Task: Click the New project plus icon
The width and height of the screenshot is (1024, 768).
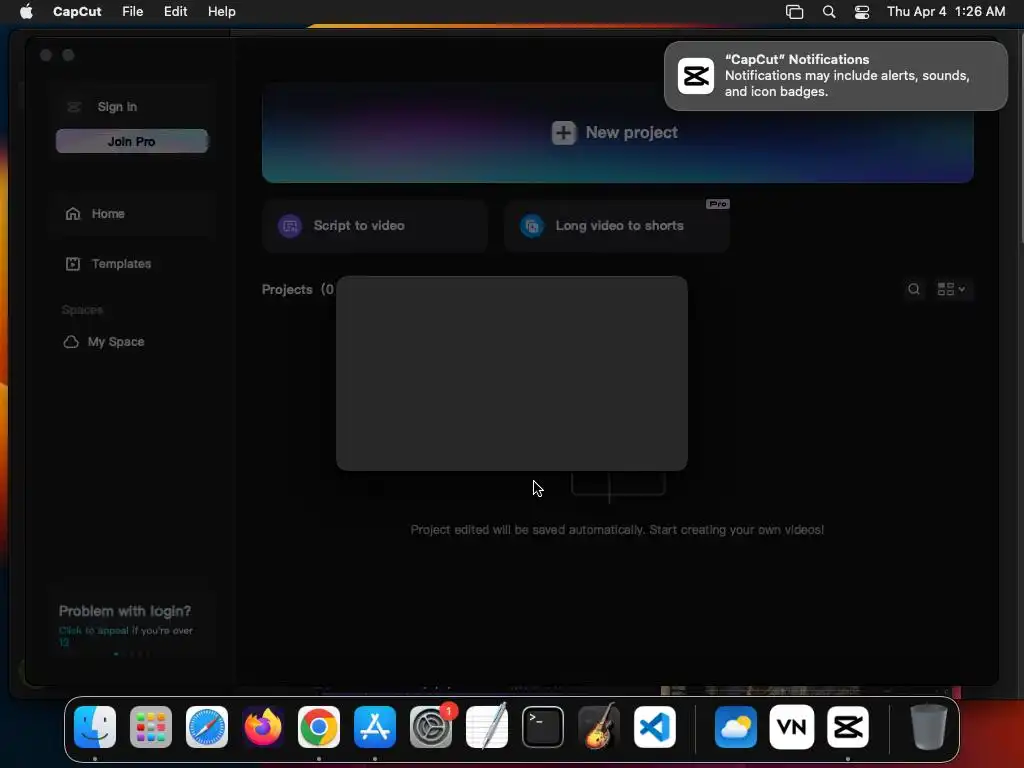Action: pyautogui.click(x=564, y=133)
